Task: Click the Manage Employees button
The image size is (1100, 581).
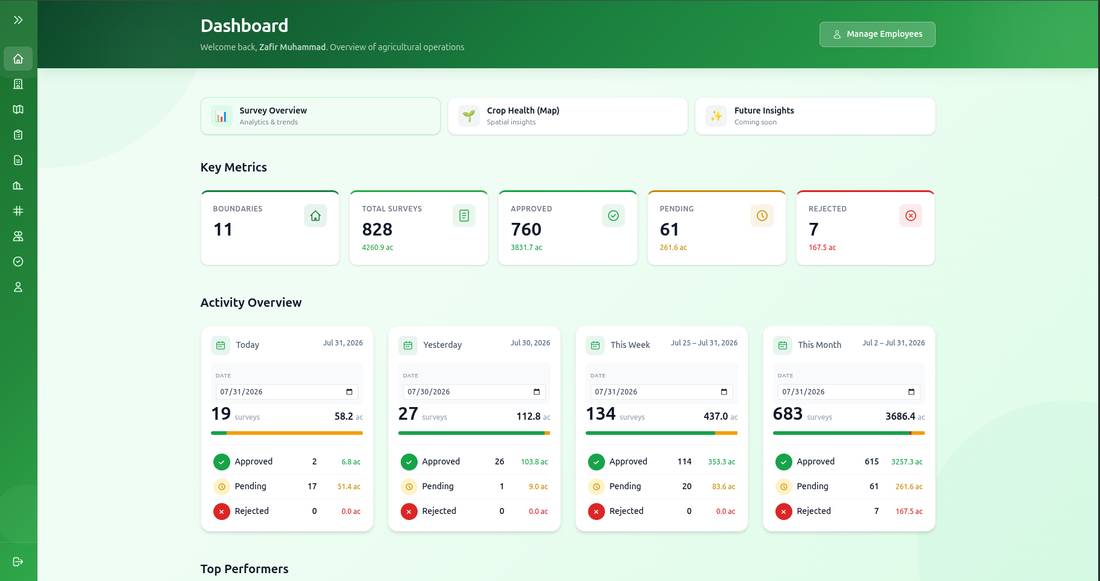Action: [x=877, y=34]
